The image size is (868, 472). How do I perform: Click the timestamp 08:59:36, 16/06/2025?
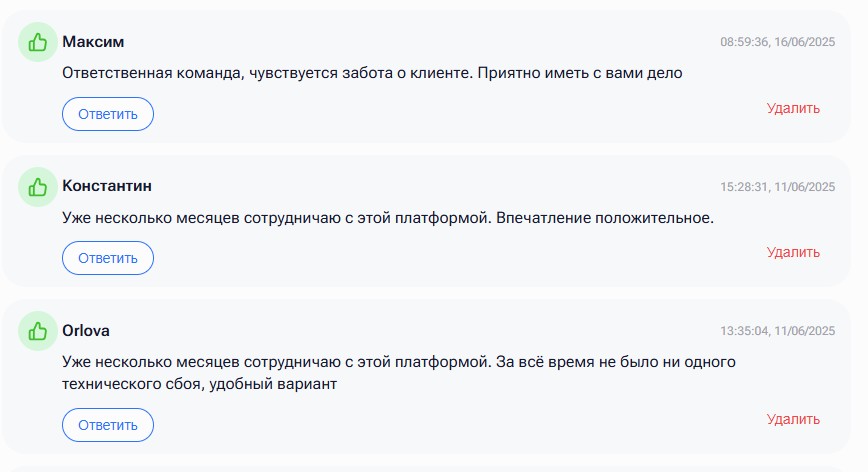[777, 42]
